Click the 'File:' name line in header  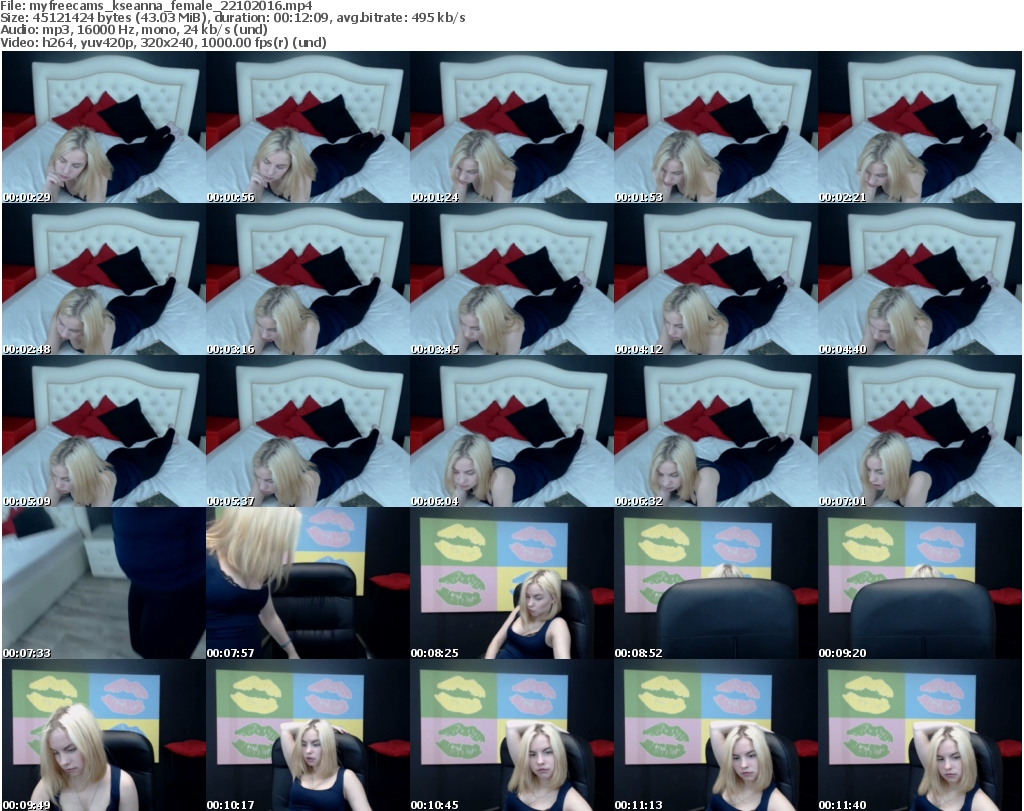pos(156,5)
